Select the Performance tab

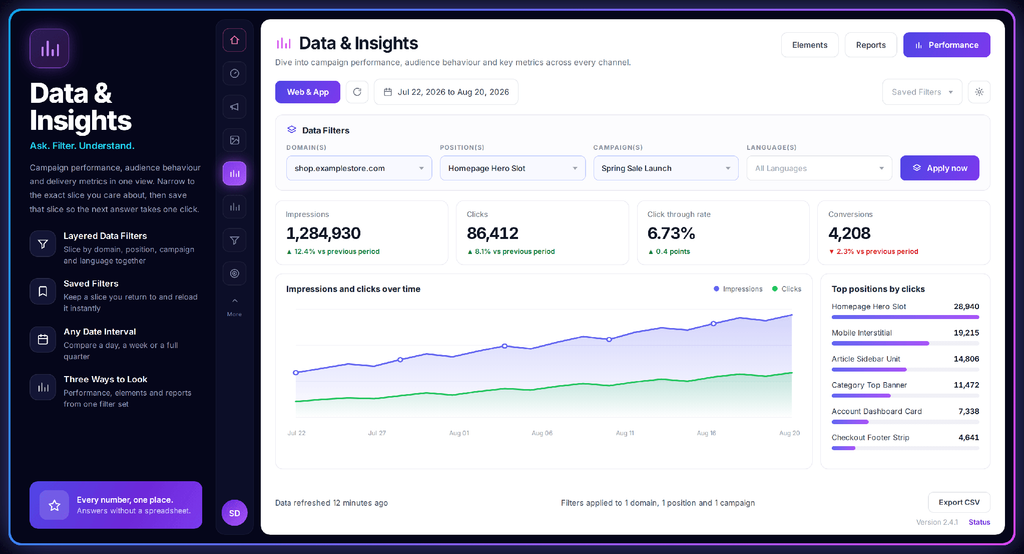(946, 45)
